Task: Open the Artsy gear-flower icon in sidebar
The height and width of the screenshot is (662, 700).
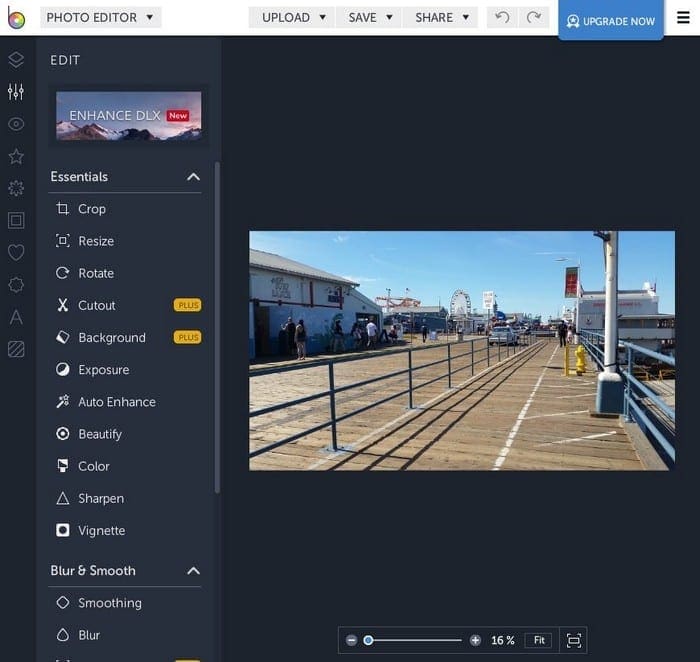Action: pyautogui.click(x=16, y=188)
